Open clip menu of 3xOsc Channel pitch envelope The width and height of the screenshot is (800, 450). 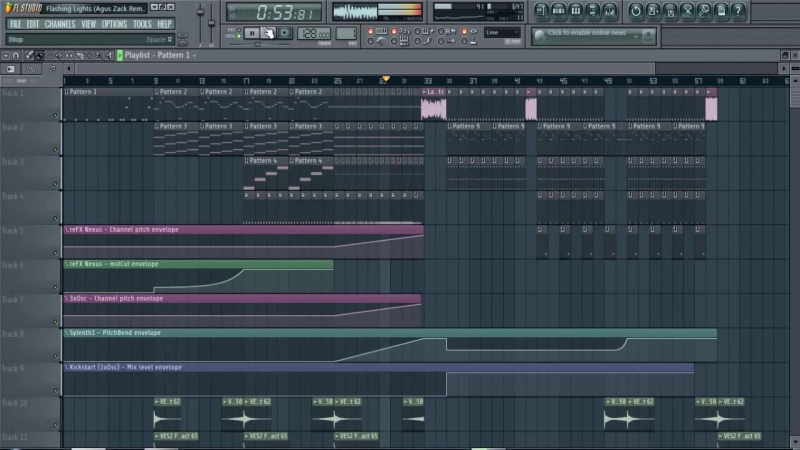(x=67, y=298)
